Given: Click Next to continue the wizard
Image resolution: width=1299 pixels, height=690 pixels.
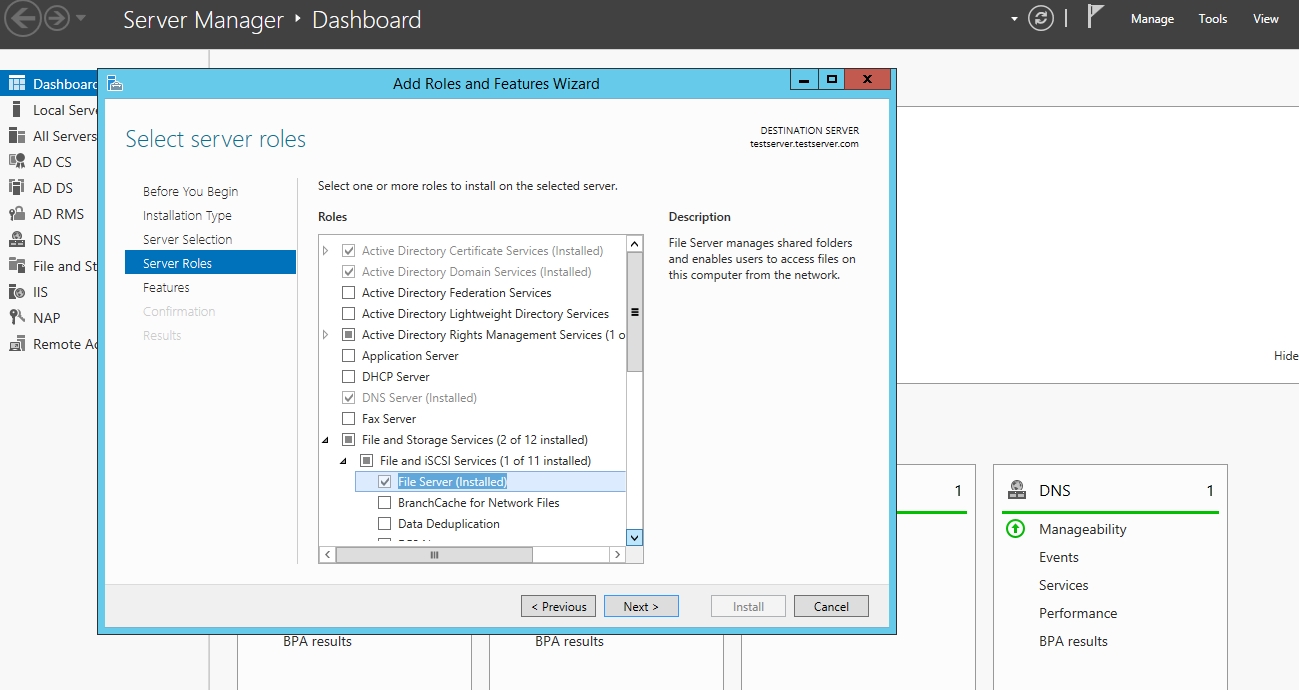Looking at the screenshot, I should [641, 606].
